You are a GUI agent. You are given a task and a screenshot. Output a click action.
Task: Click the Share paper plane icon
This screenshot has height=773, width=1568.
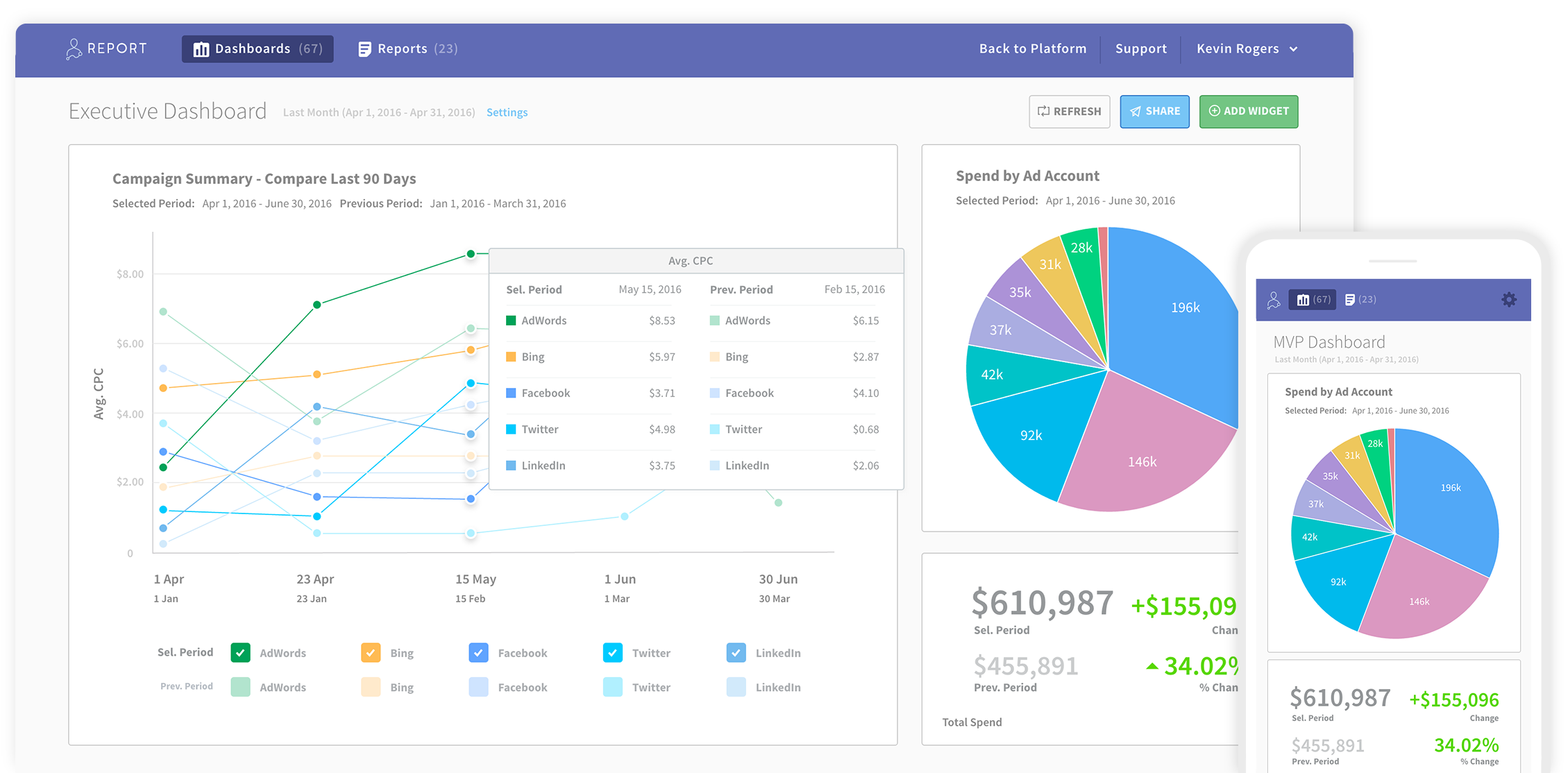pyautogui.click(x=1136, y=111)
